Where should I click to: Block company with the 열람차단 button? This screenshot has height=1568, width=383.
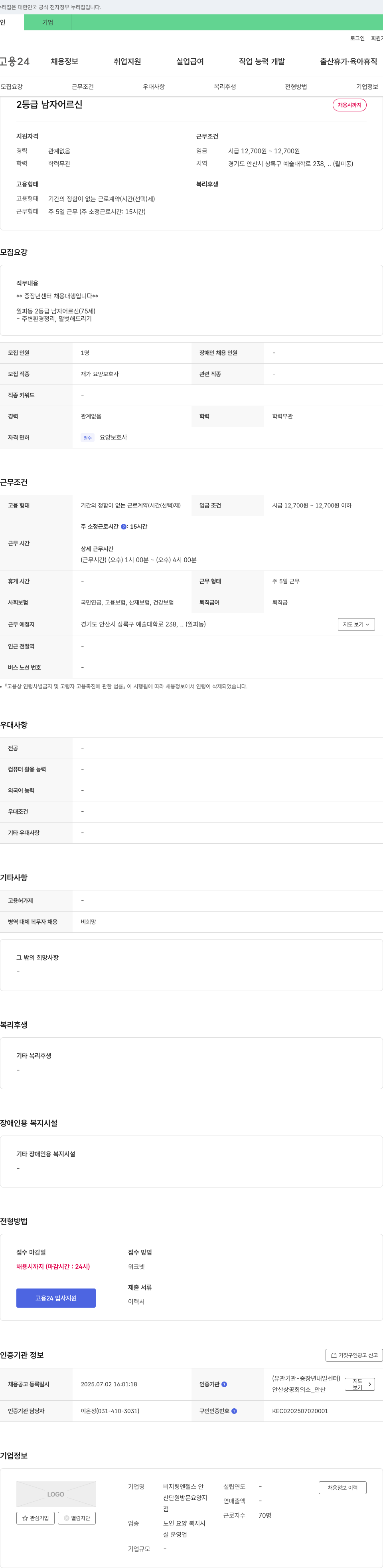point(77,1518)
